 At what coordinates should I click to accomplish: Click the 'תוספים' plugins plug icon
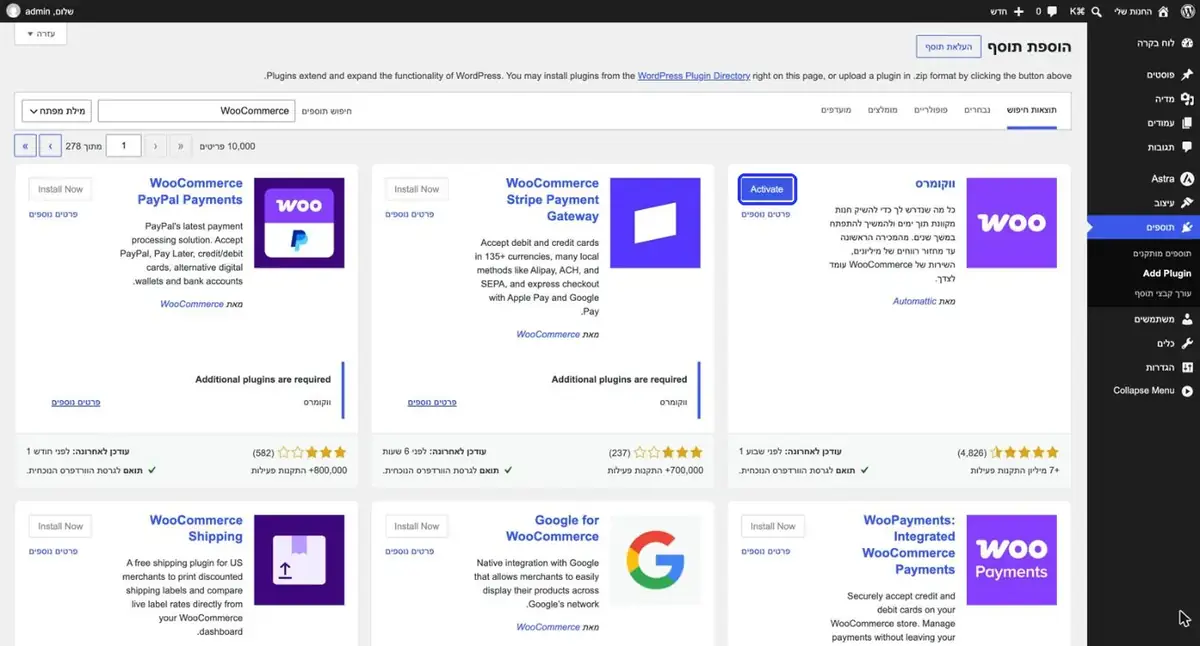(x=1187, y=228)
